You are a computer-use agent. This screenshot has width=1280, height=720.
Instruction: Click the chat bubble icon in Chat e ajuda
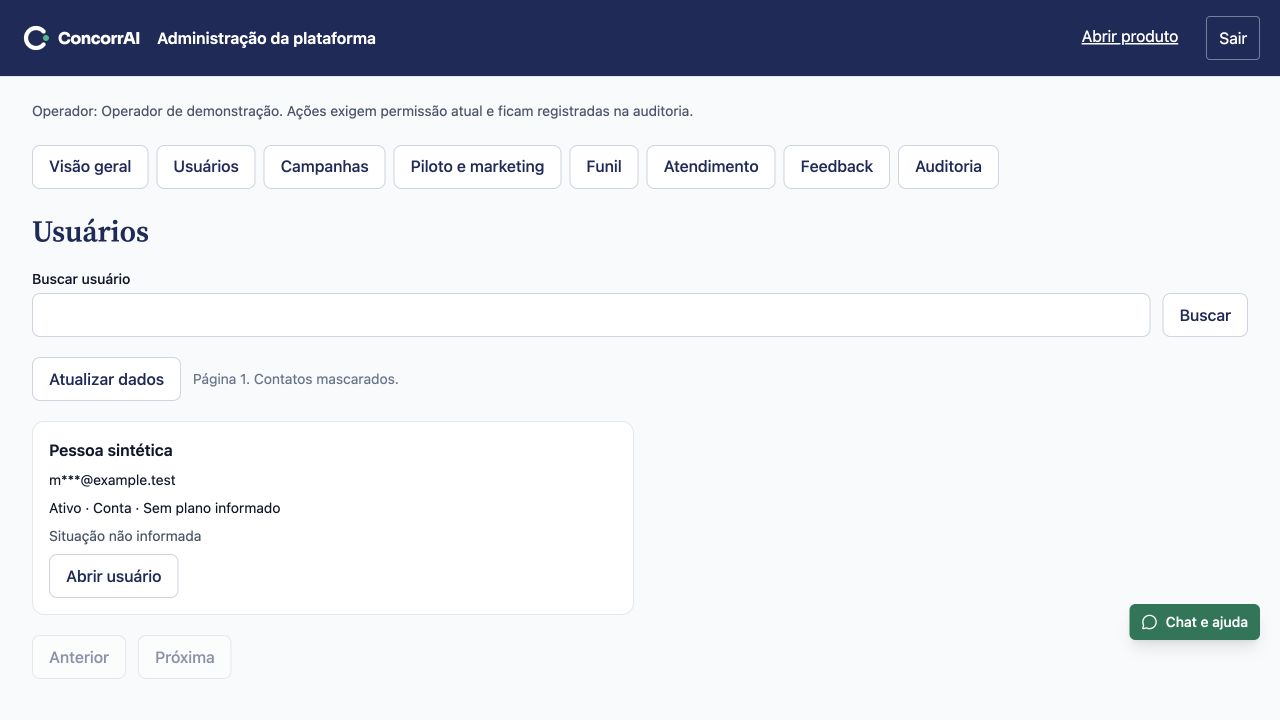tap(1149, 622)
